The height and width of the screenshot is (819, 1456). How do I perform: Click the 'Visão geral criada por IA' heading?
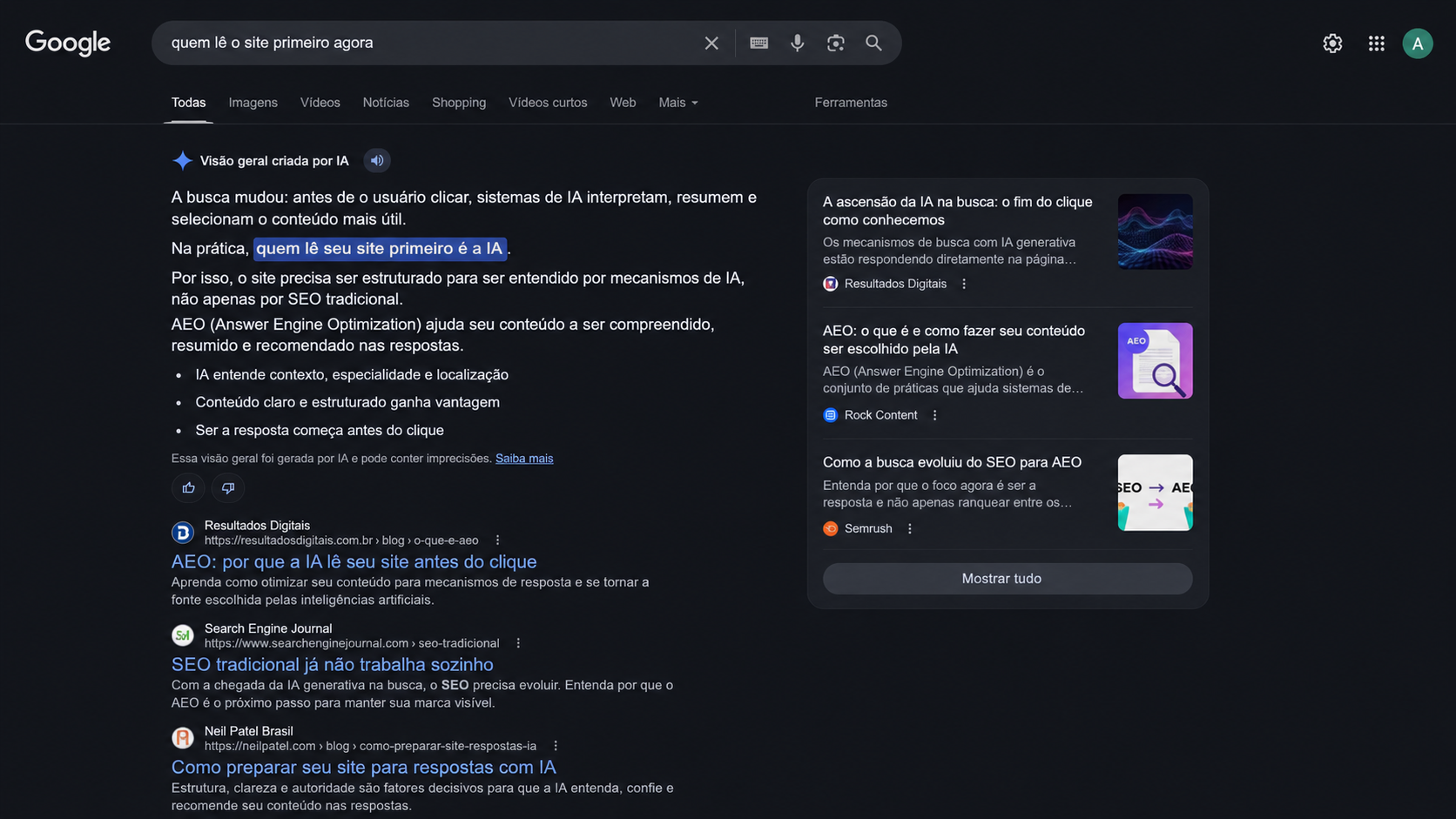coord(274,161)
